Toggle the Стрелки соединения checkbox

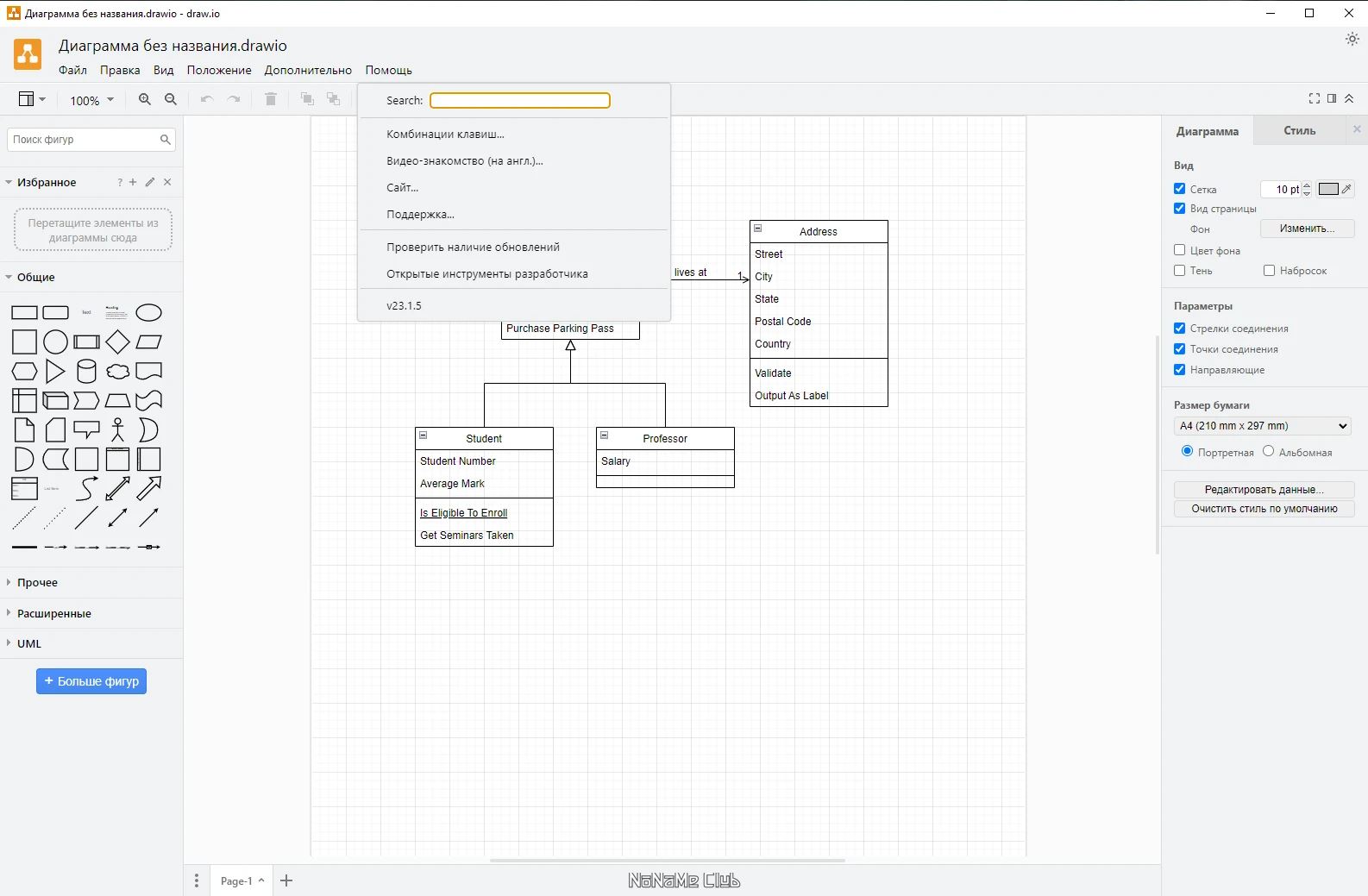[x=1179, y=328]
